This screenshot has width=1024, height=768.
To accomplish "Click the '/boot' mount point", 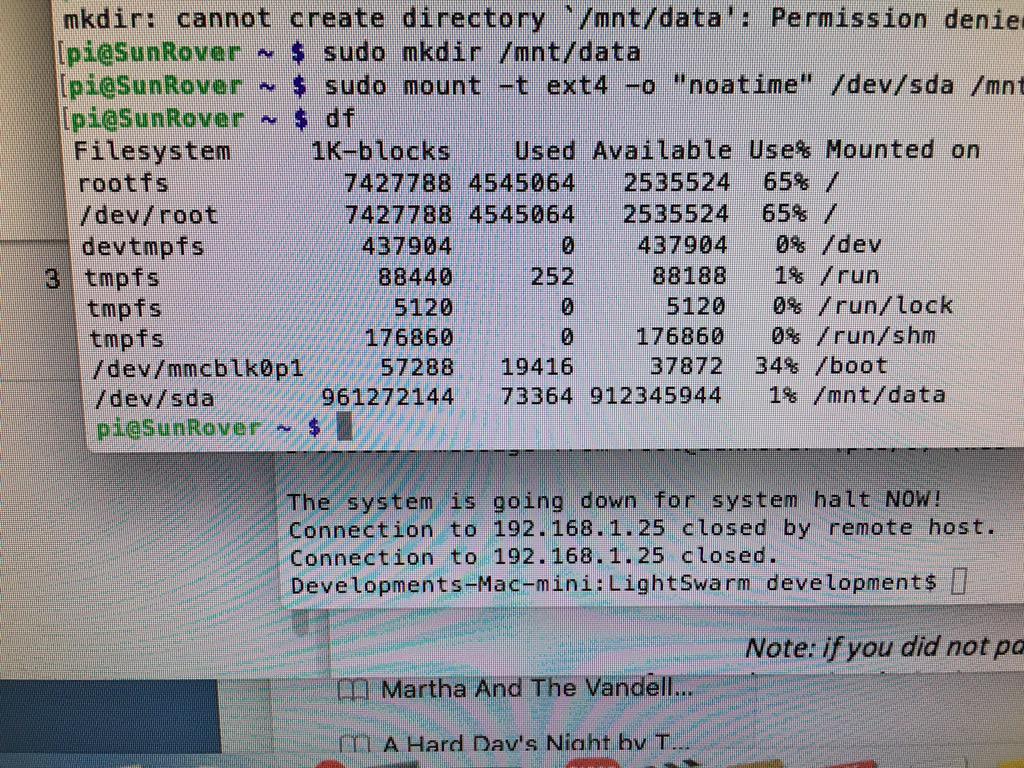I will click(852, 365).
